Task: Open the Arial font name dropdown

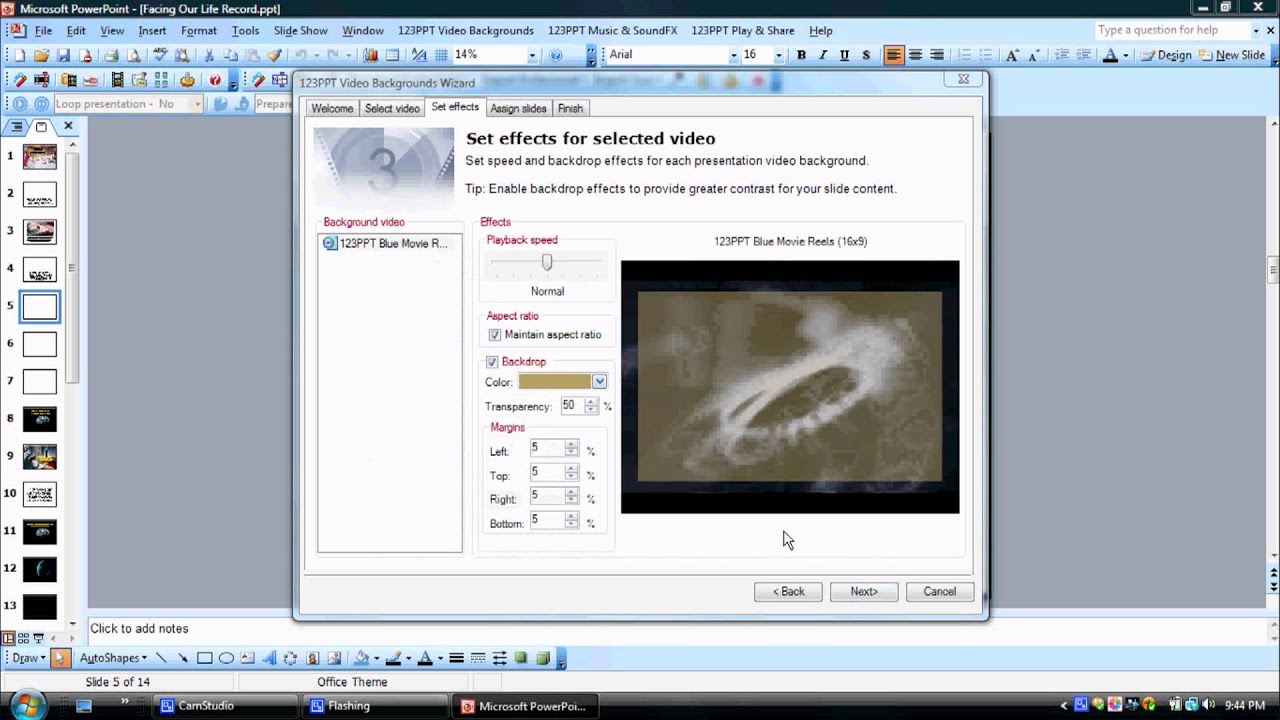Action: point(734,55)
